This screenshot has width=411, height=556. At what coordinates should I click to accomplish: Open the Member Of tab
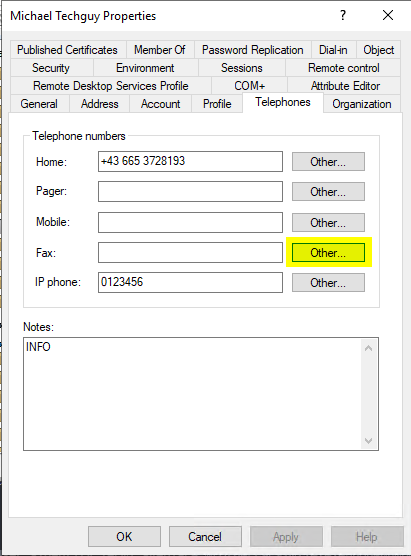[160, 50]
